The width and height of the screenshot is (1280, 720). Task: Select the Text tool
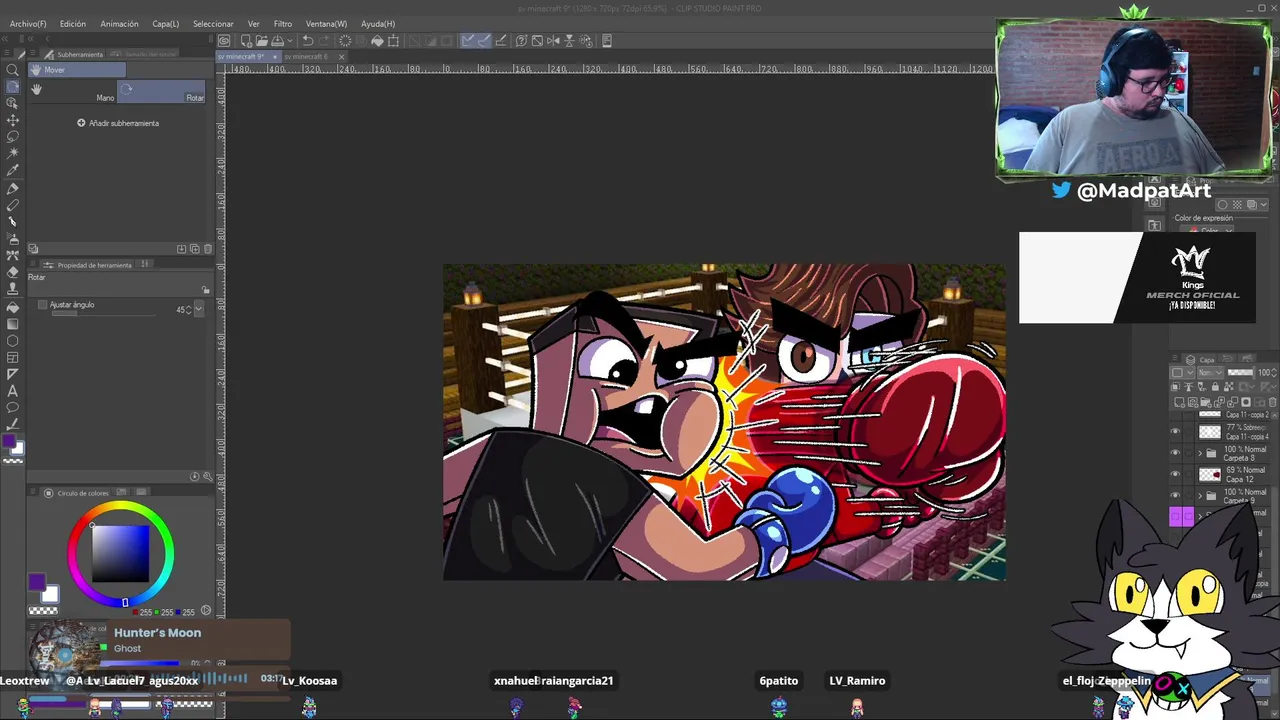[x=13, y=391]
